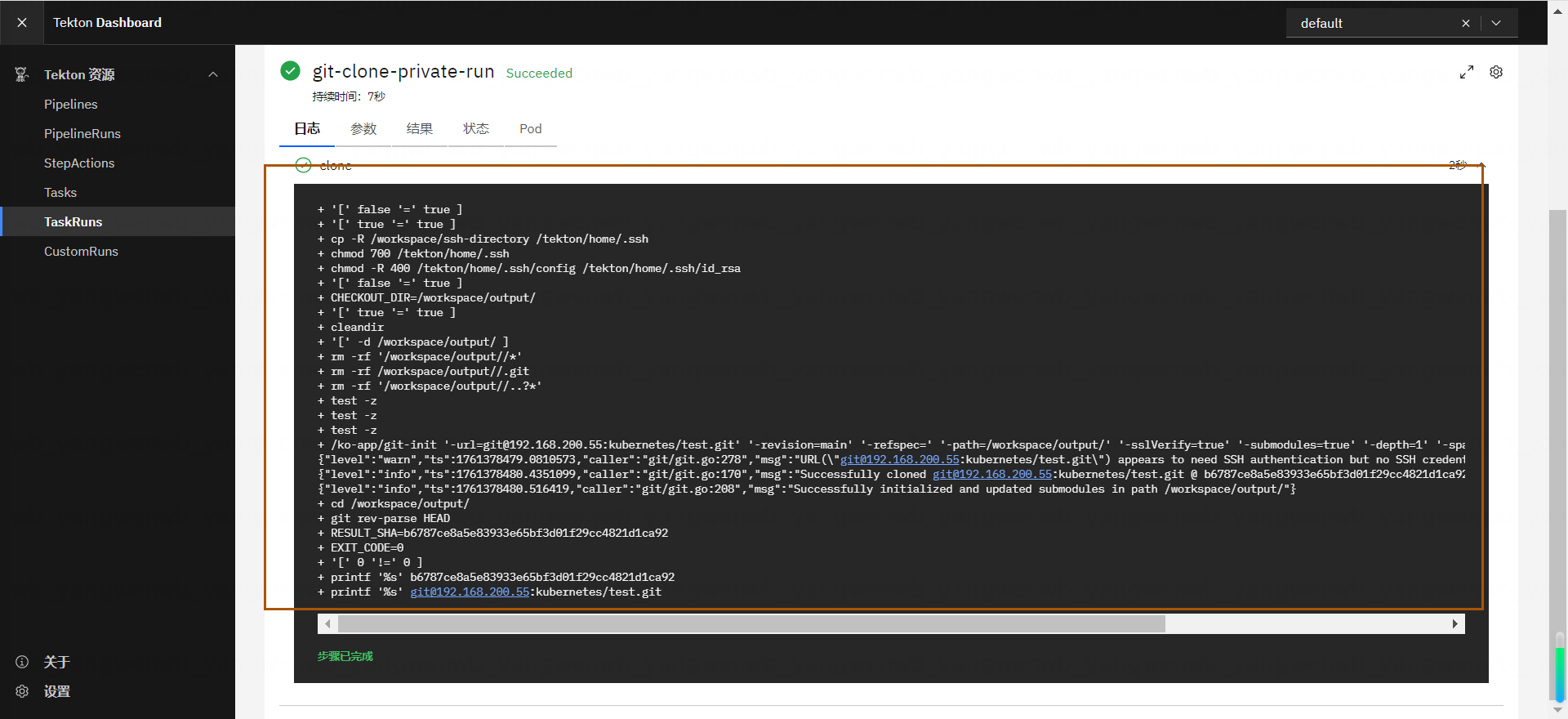1568x719 pixels.
Task: Maximize the log view with expand icon
Action: [1467, 72]
